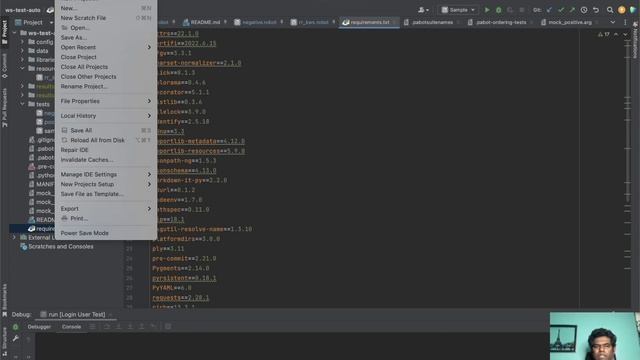Expand Manage IDE Settings submenu
This screenshot has width=640, height=360.
[x=106, y=174]
